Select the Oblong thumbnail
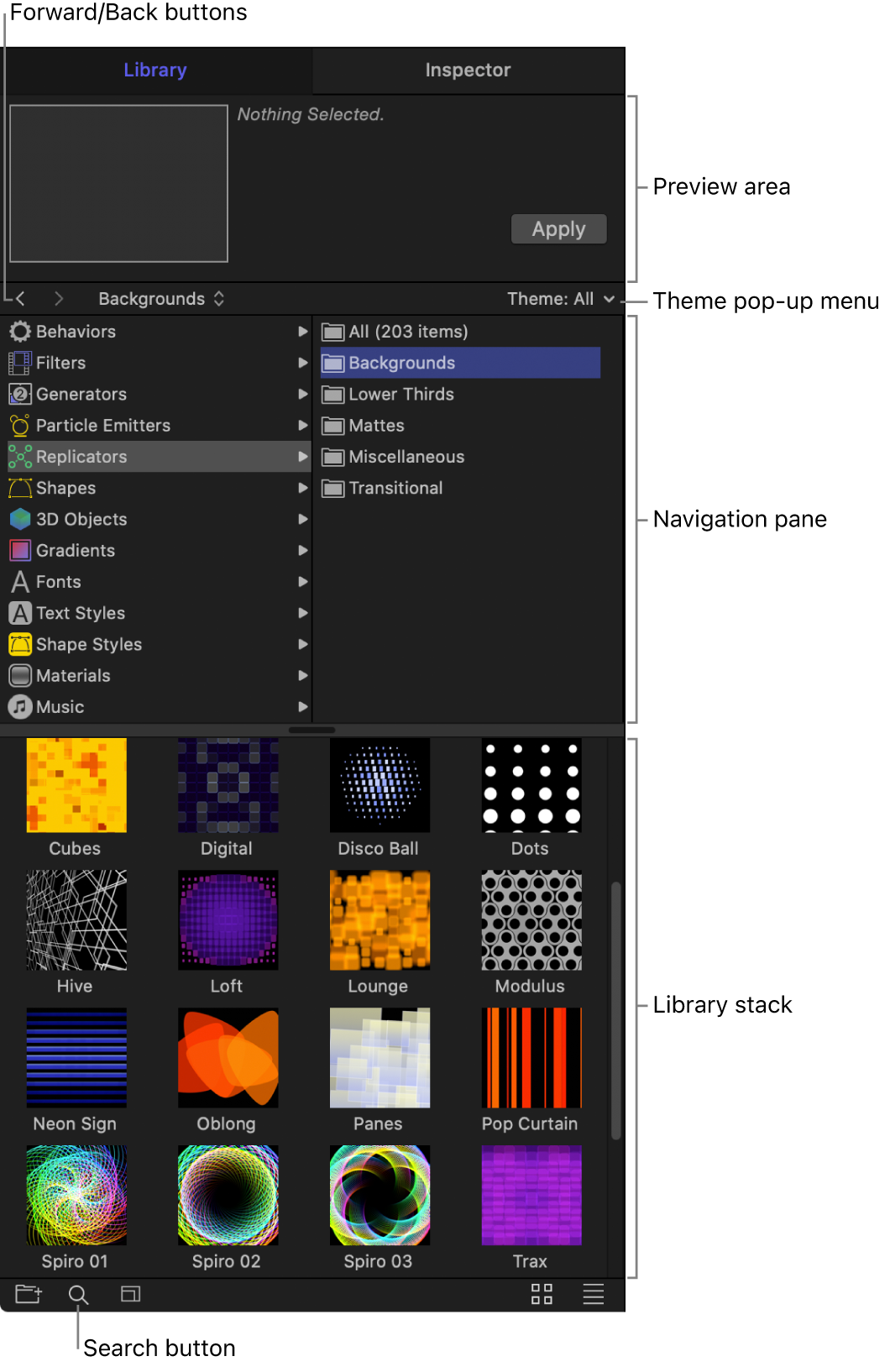890x1372 pixels. point(228,1058)
